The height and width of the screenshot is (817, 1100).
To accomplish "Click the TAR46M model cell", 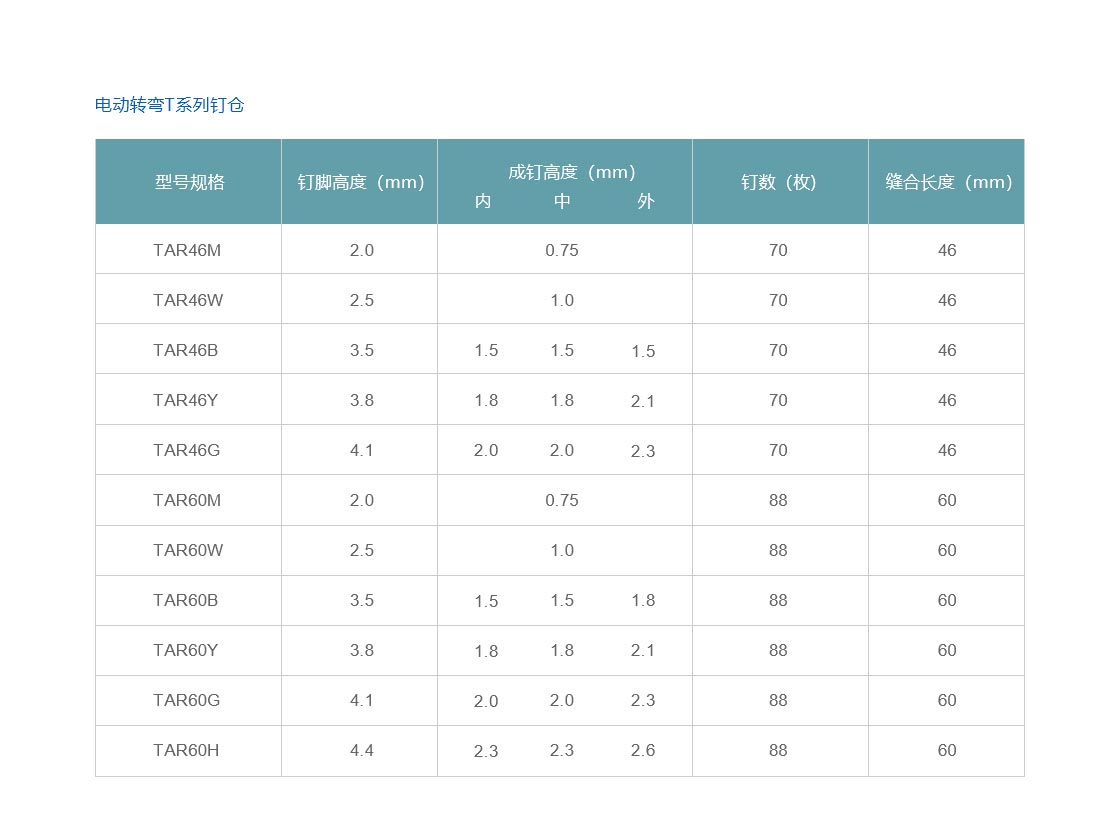I will click(x=187, y=250).
